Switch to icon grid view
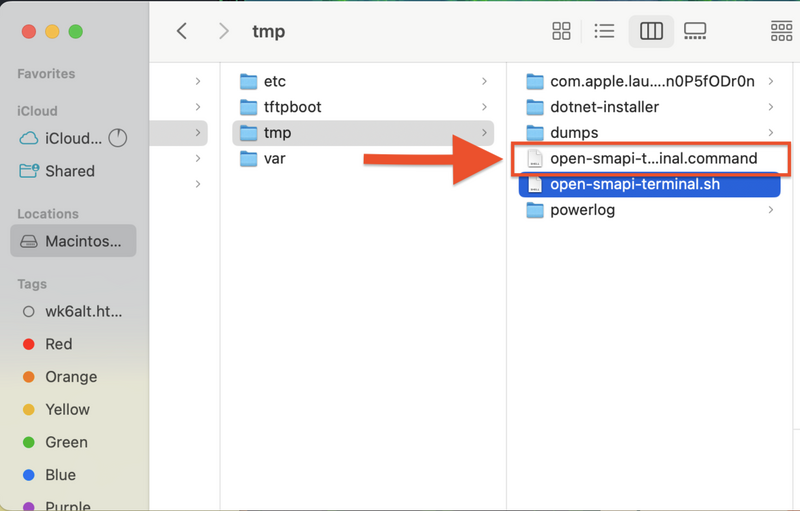Image resolution: width=800 pixels, height=511 pixels. click(561, 31)
